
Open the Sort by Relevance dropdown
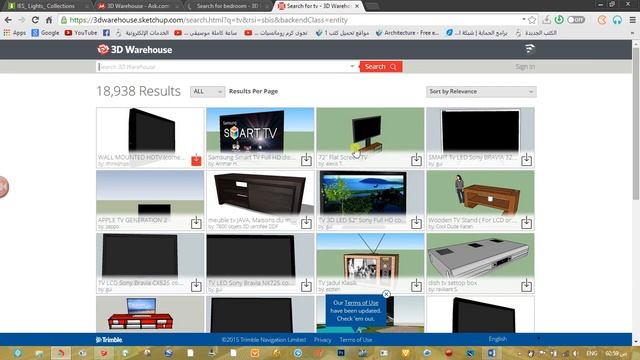pyautogui.click(x=481, y=91)
